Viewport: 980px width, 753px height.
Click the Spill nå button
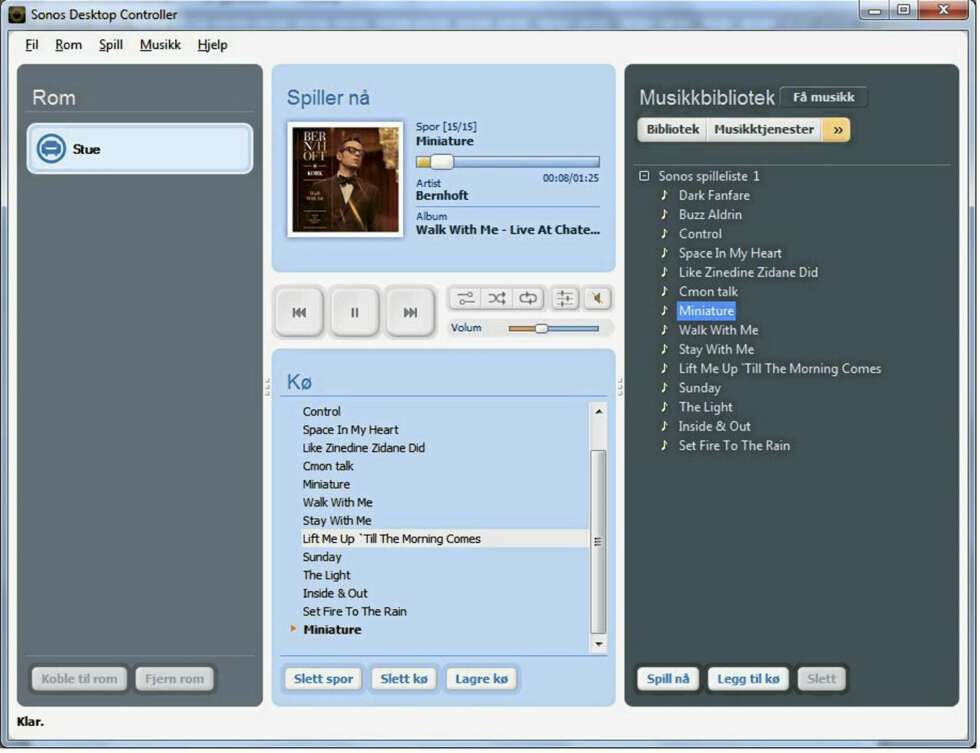668,679
